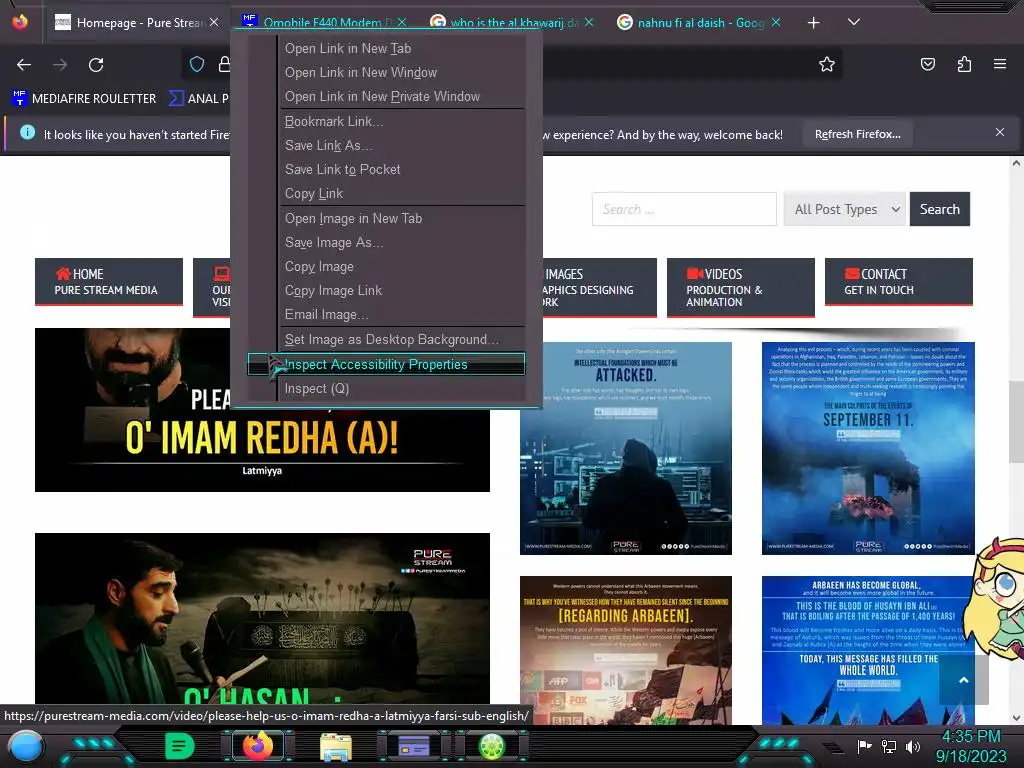
Task: Open CONTACT Get In Touch nav item
Action: (899, 281)
